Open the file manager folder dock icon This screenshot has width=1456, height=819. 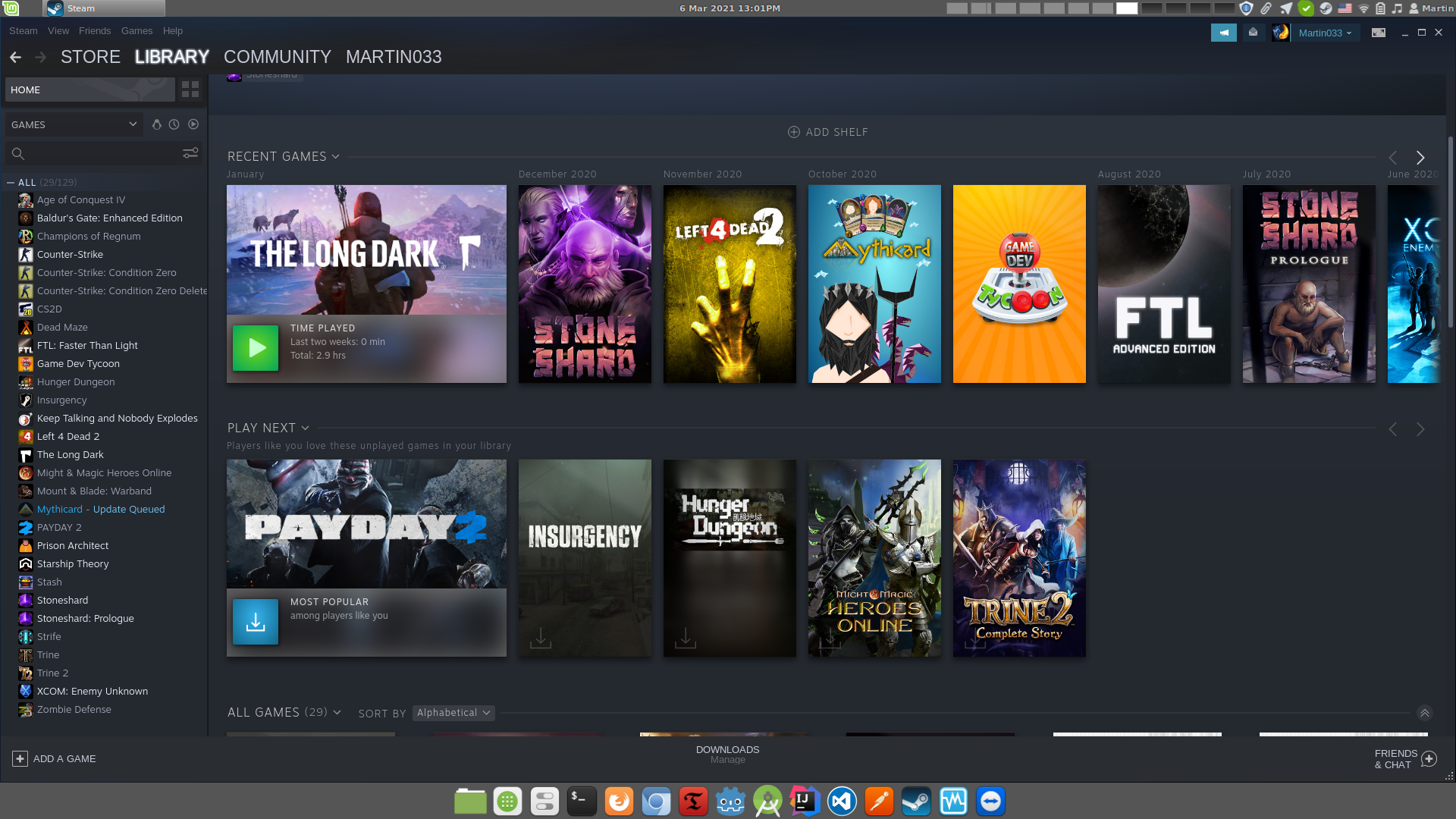pos(470,801)
